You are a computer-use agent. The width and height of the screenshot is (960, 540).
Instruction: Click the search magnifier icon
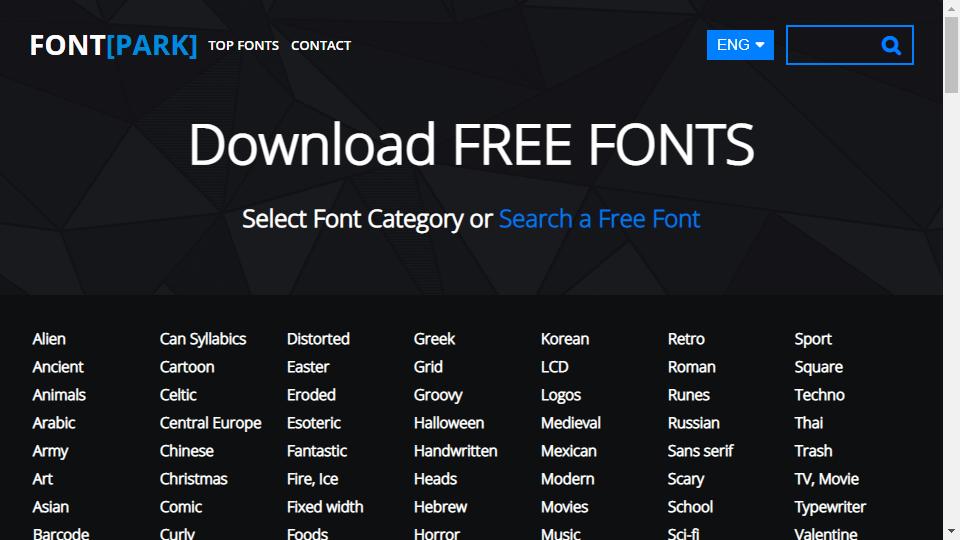click(x=891, y=45)
